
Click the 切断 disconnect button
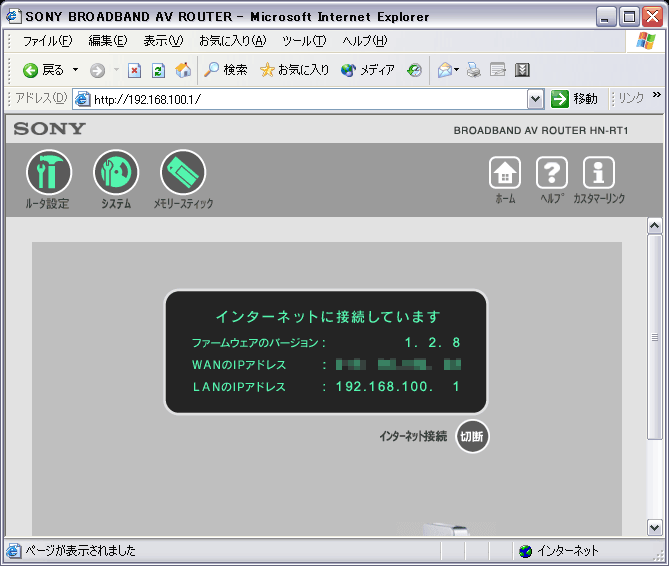[x=472, y=436]
